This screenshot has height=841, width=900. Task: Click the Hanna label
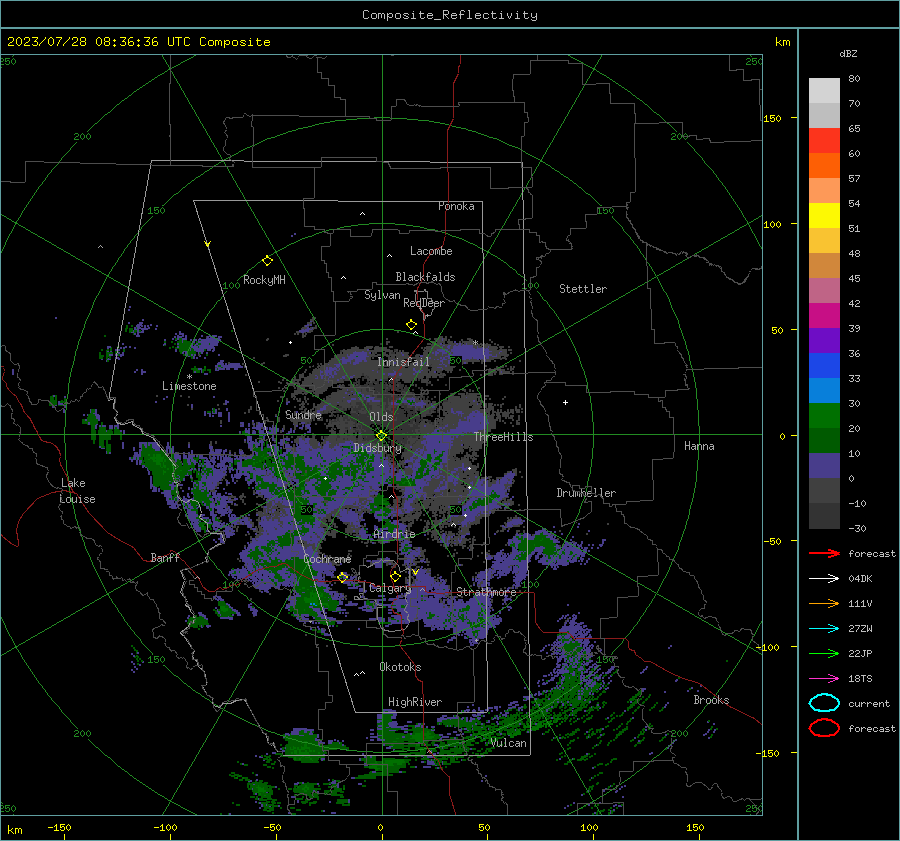coord(699,446)
